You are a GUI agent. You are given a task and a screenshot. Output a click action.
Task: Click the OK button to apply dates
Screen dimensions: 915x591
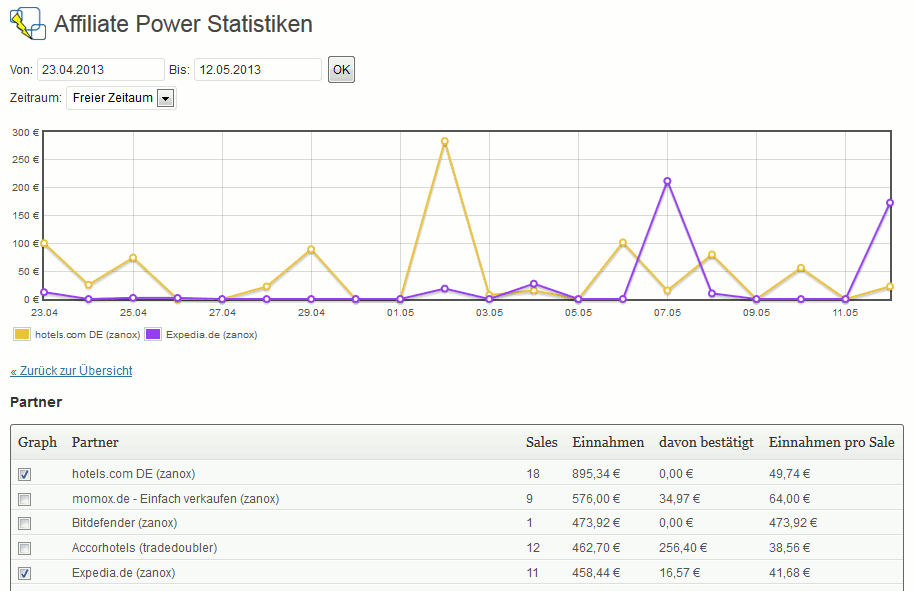pyautogui.click(x=341, y=70)
